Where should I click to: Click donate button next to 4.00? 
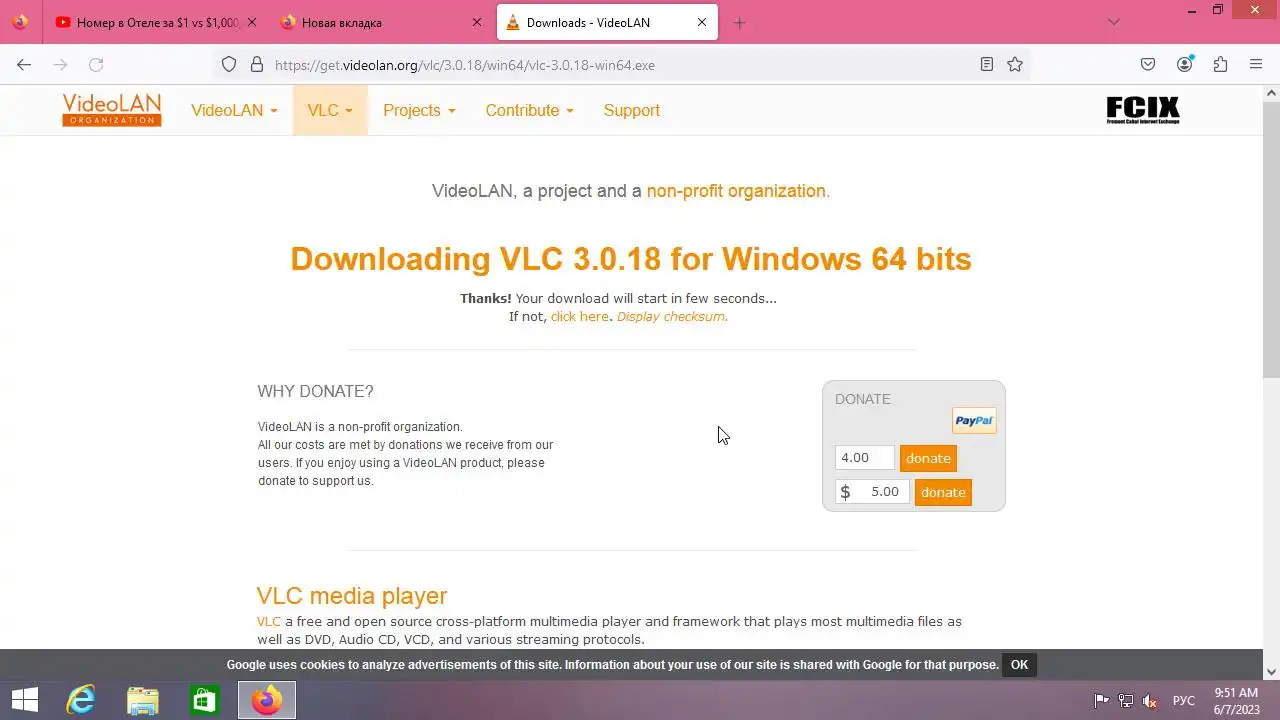928,458
